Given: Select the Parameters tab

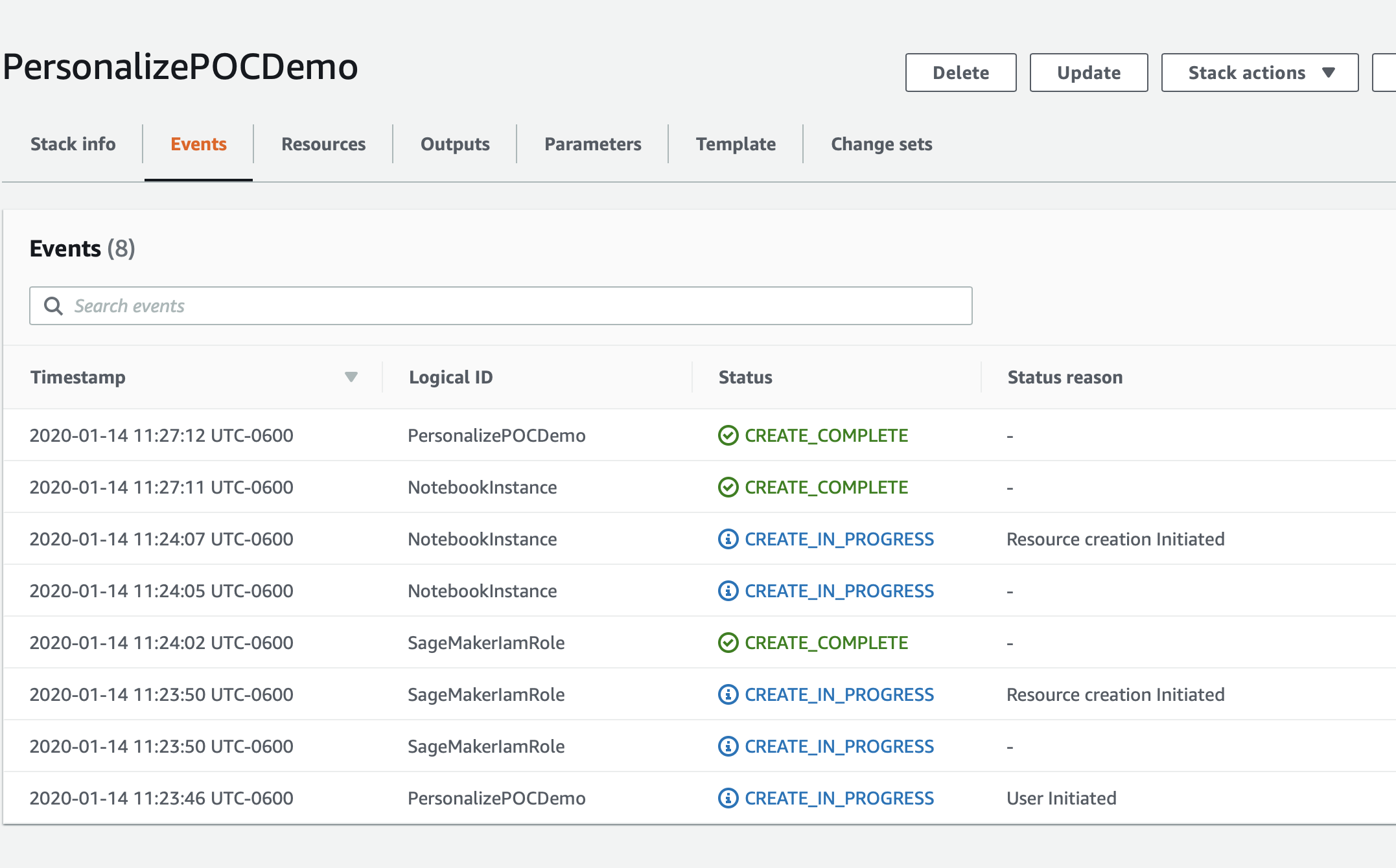Looking at the screenshot, I should (592, 144).
